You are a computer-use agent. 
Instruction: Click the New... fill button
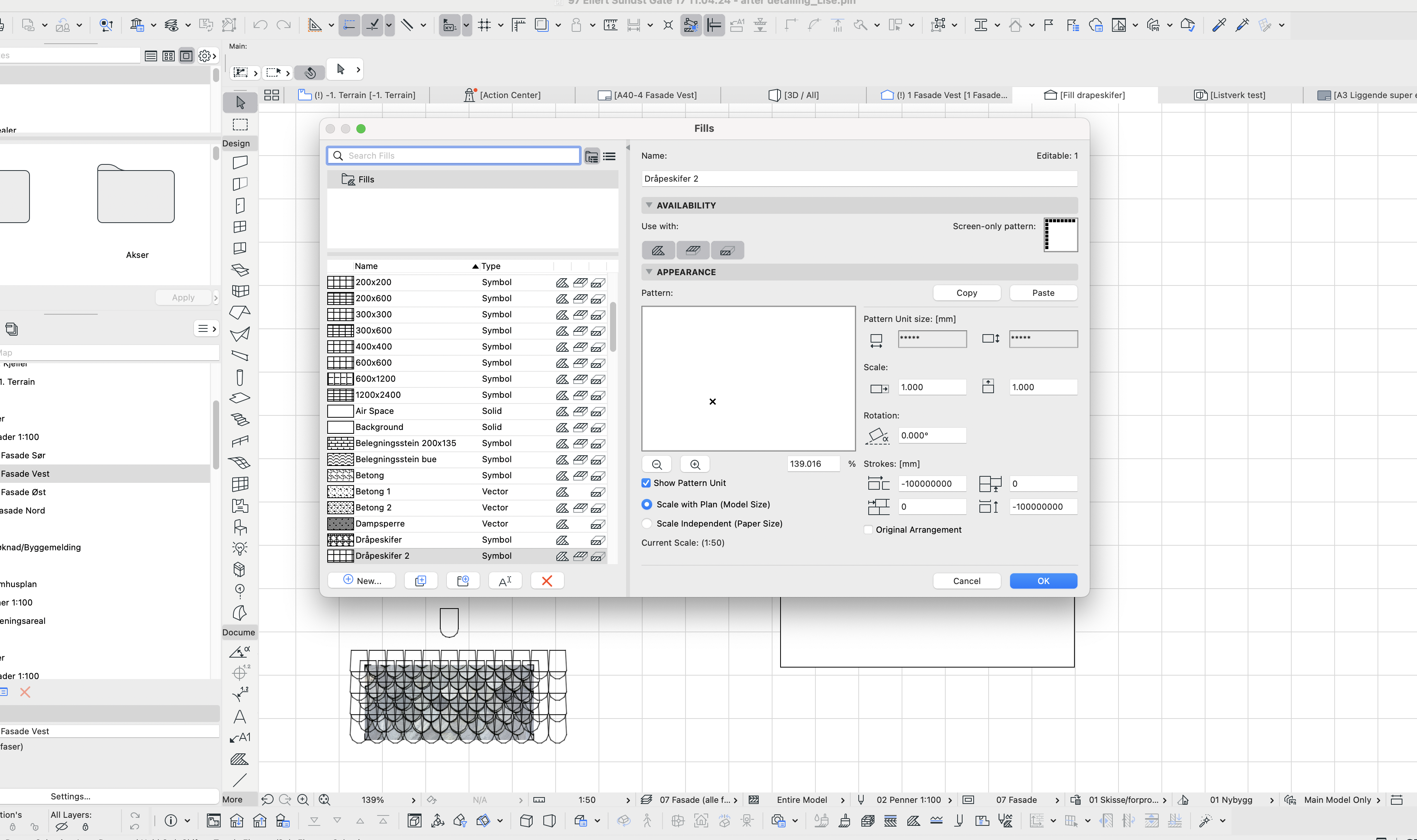click(362, 581)
